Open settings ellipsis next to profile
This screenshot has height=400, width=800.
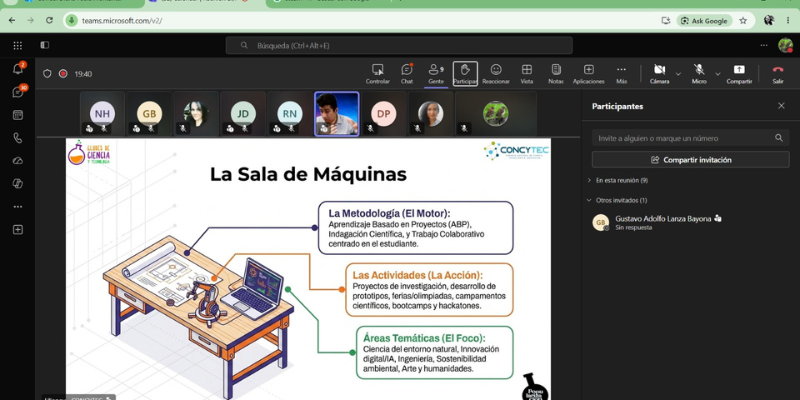coord(764,45)
